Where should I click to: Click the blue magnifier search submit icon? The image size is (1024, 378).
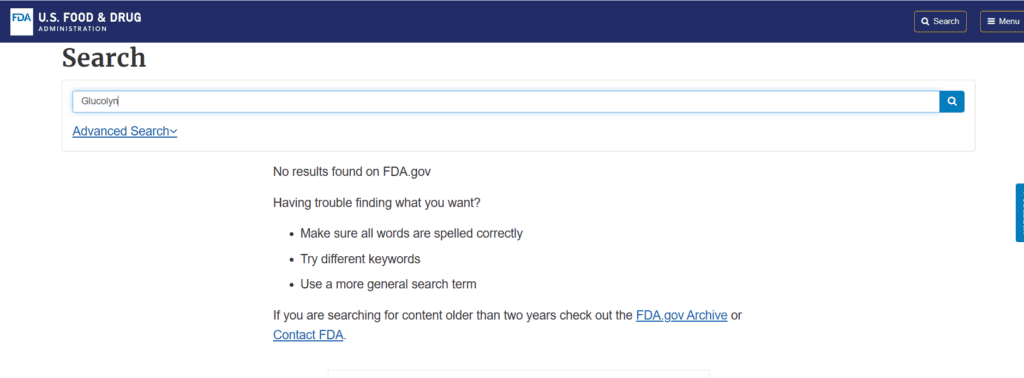[952, 101]
